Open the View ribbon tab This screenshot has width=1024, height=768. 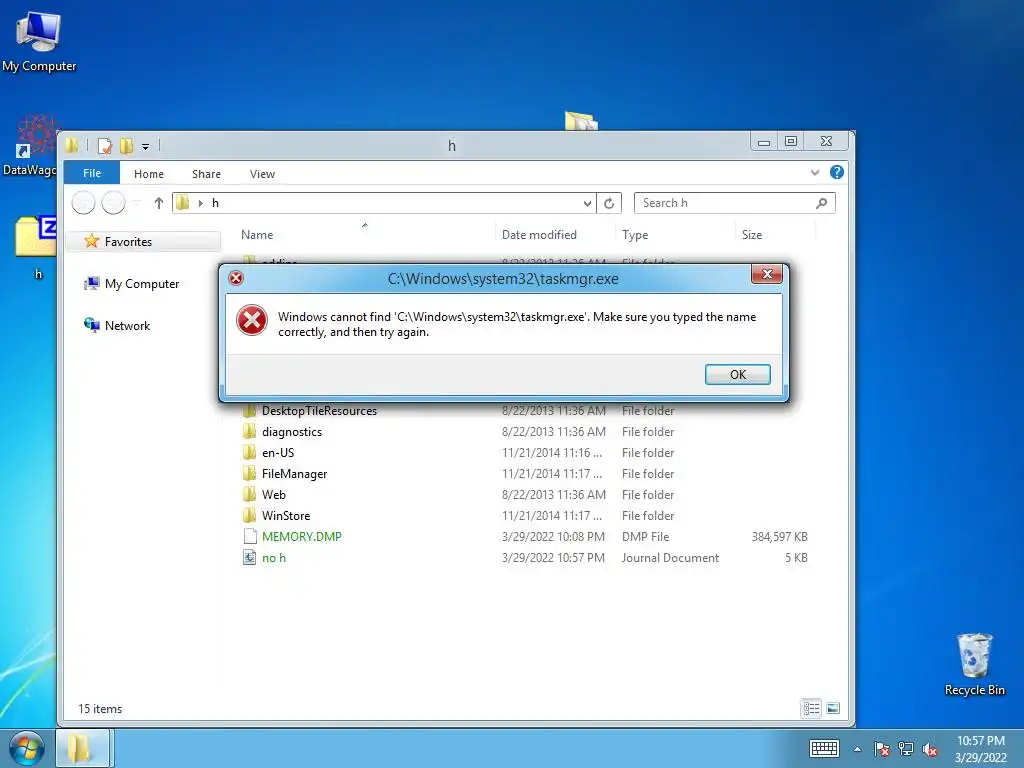262,174
